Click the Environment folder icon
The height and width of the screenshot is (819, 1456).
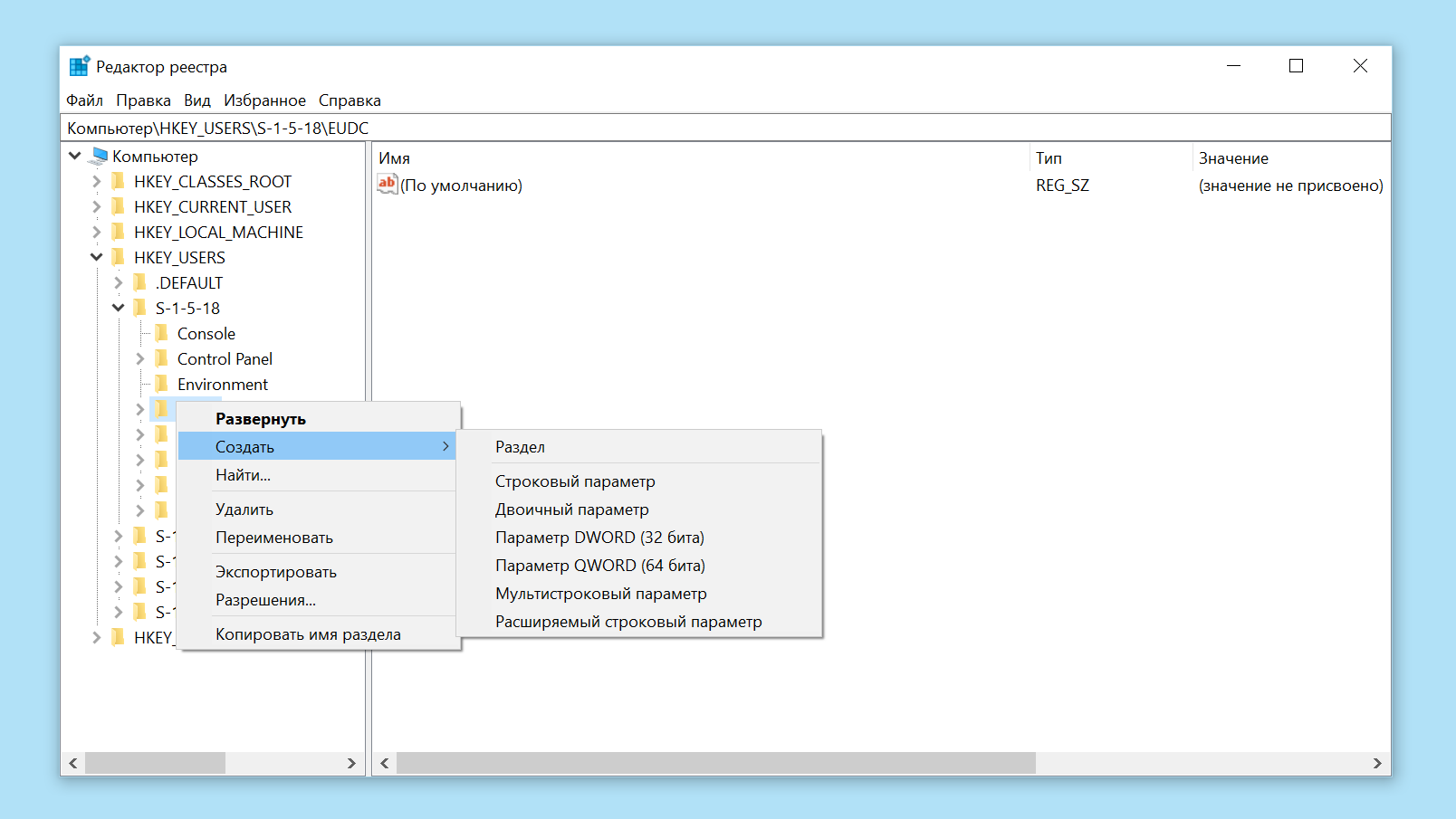click(x=162, y=384)
